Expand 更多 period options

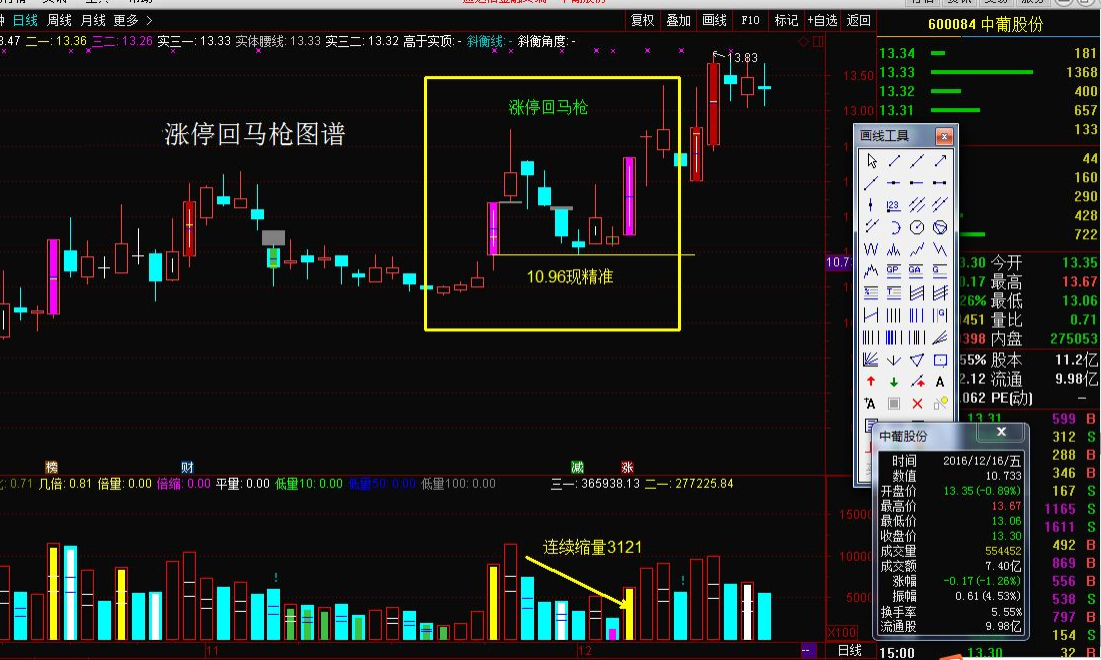133,21
